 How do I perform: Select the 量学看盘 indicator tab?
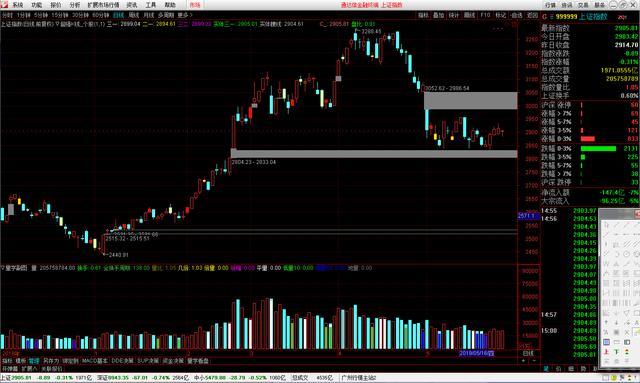point(198,361)
